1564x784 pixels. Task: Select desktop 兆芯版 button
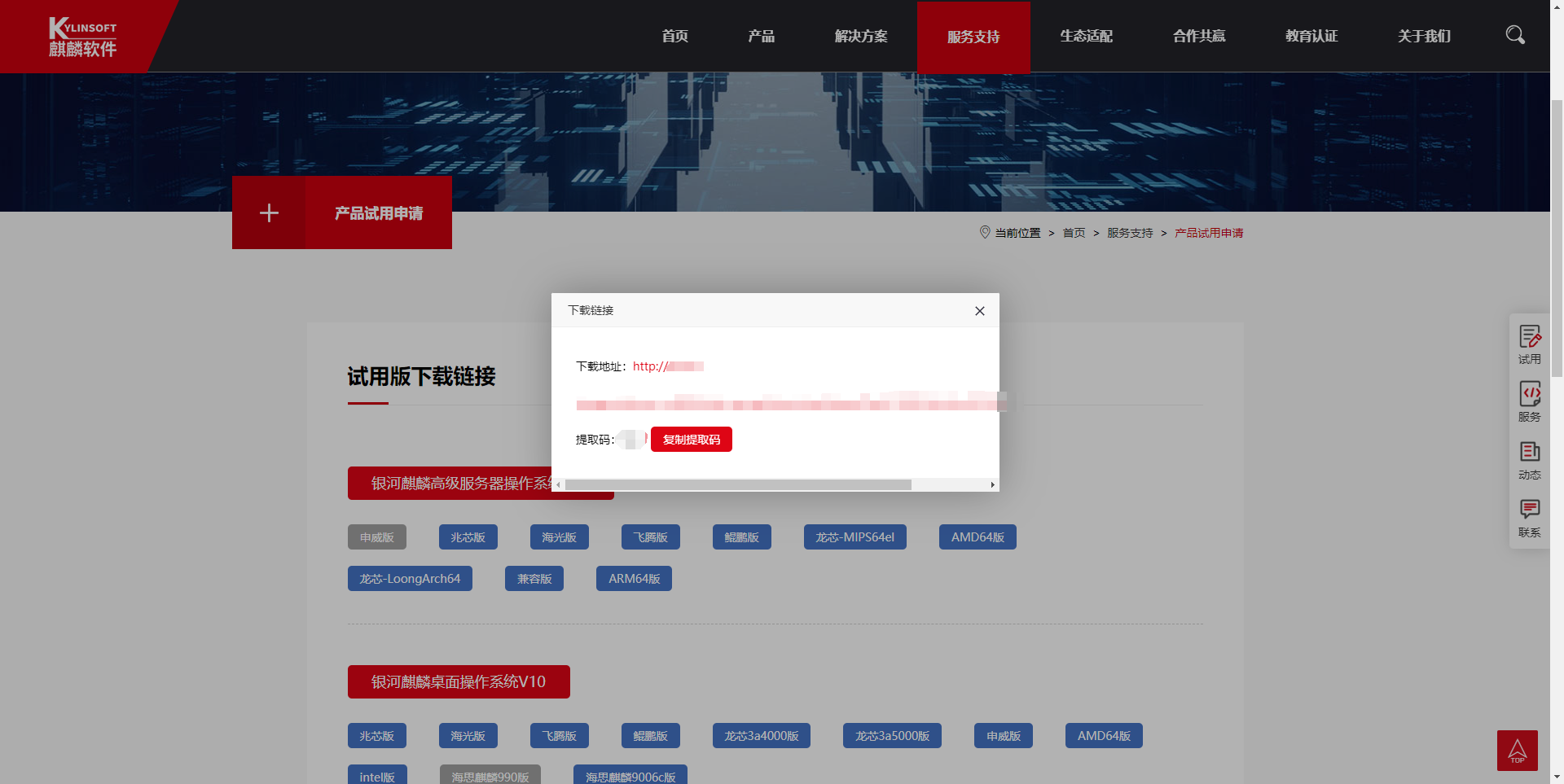coord(377,736)
